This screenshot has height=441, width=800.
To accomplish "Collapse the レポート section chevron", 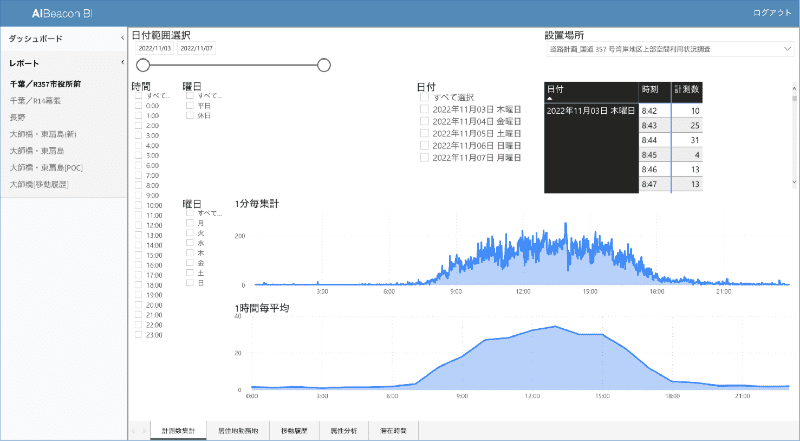I will click(121, 63).
